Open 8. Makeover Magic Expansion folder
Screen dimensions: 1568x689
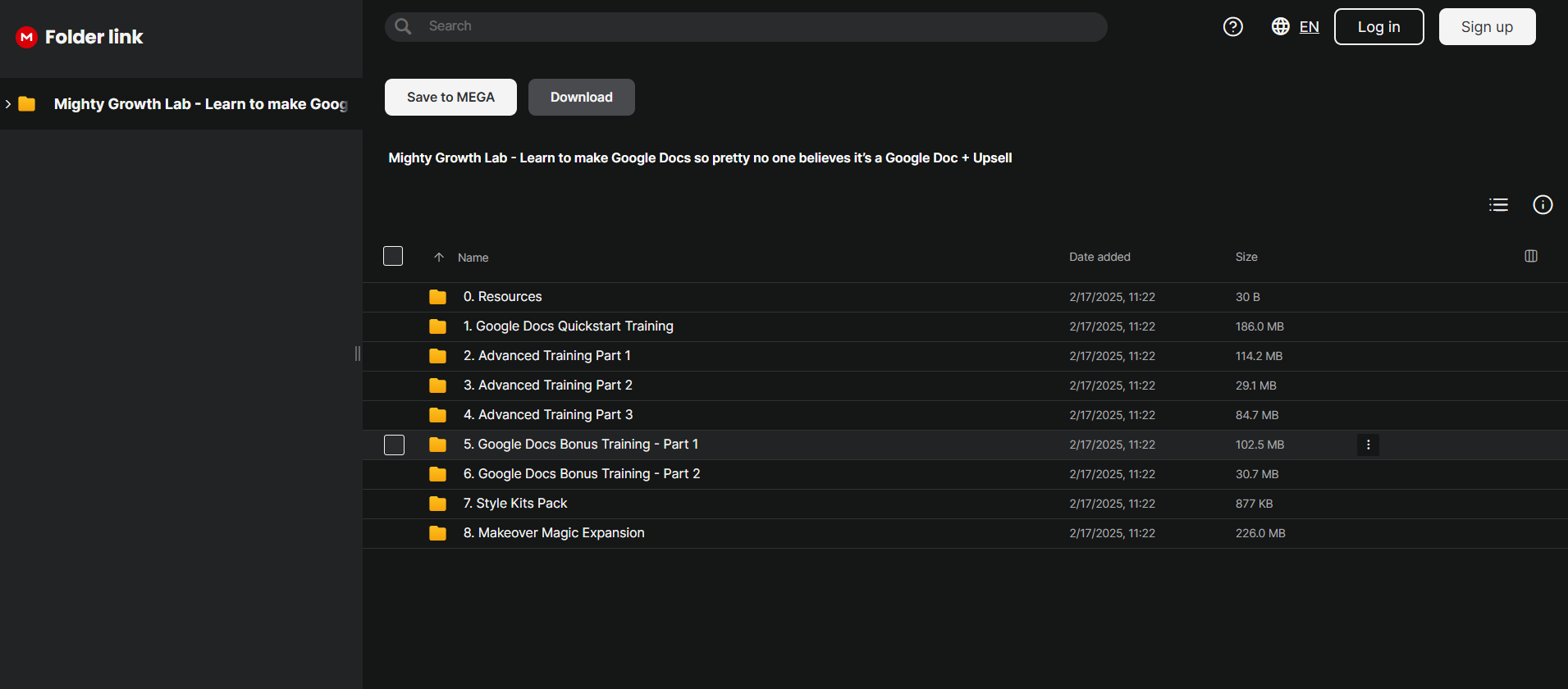(x=554, y=533)
